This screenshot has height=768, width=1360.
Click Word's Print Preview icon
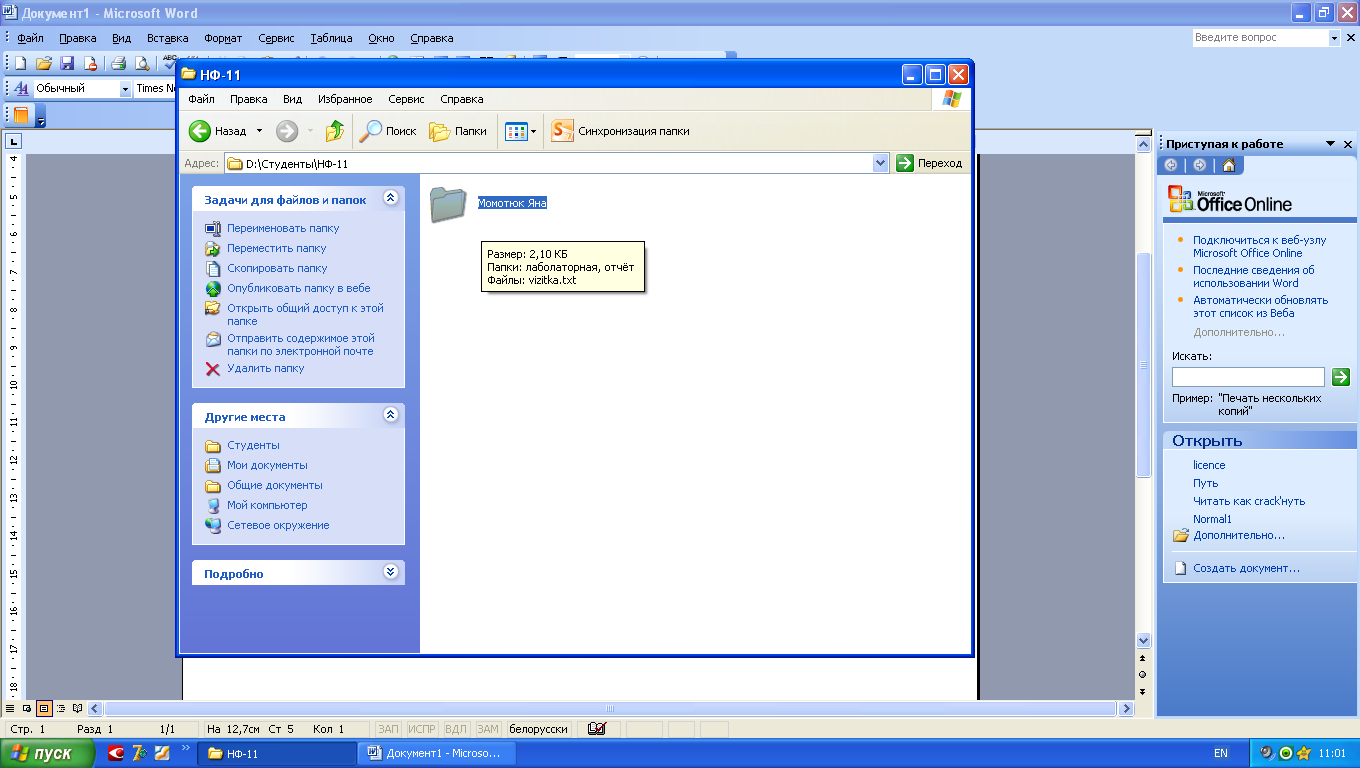(142, 63)
